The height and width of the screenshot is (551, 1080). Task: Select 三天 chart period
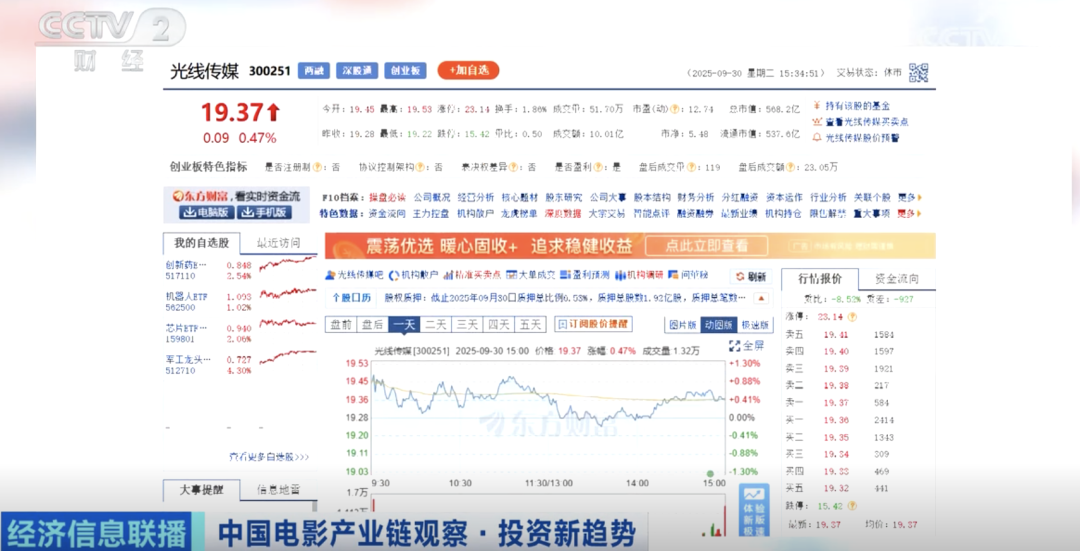(x=467, y=324)
